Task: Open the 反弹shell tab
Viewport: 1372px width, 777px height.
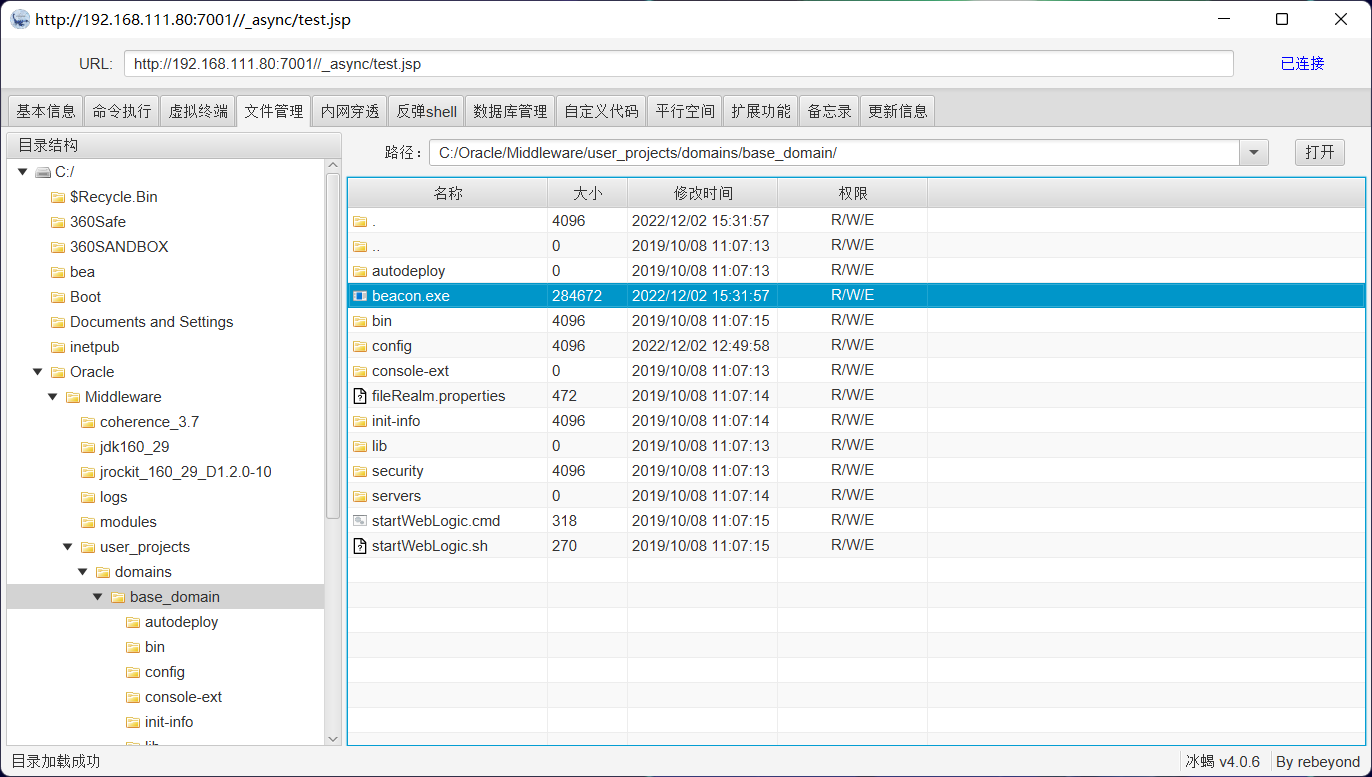Action: pyautogui.click(x=426, y=111)
